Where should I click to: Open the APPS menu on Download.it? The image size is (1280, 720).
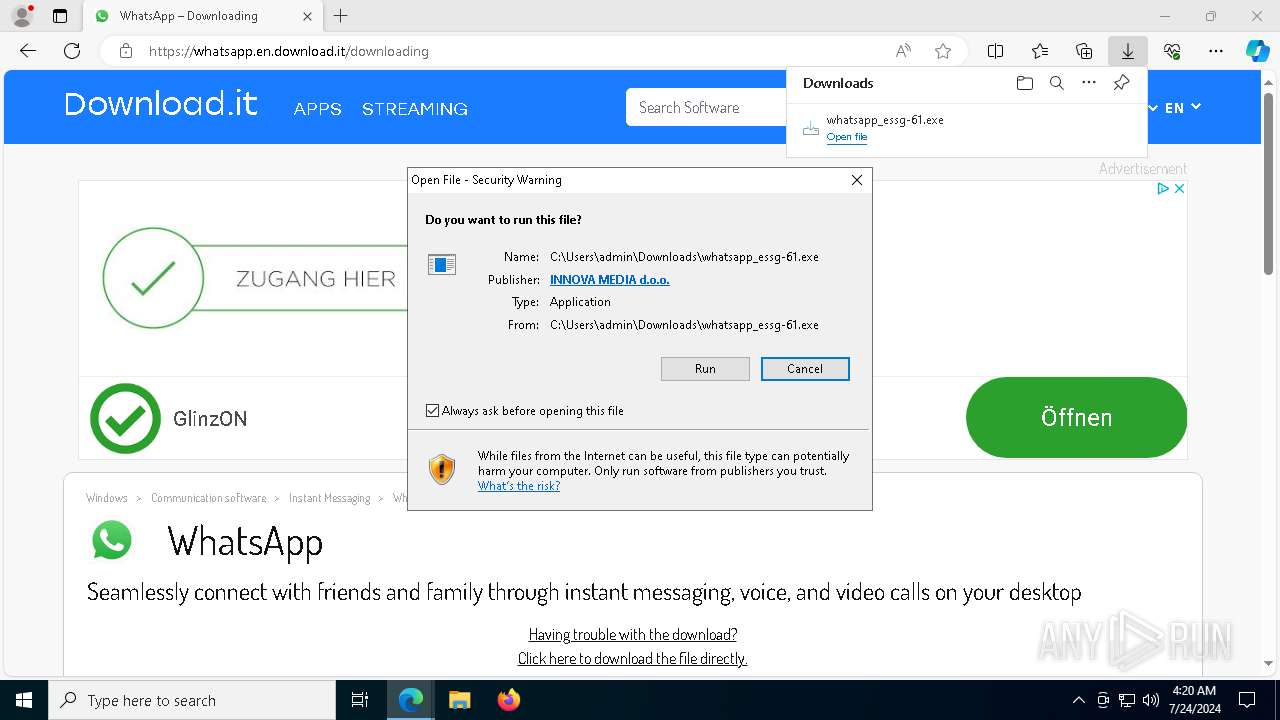tap(318, 109)
